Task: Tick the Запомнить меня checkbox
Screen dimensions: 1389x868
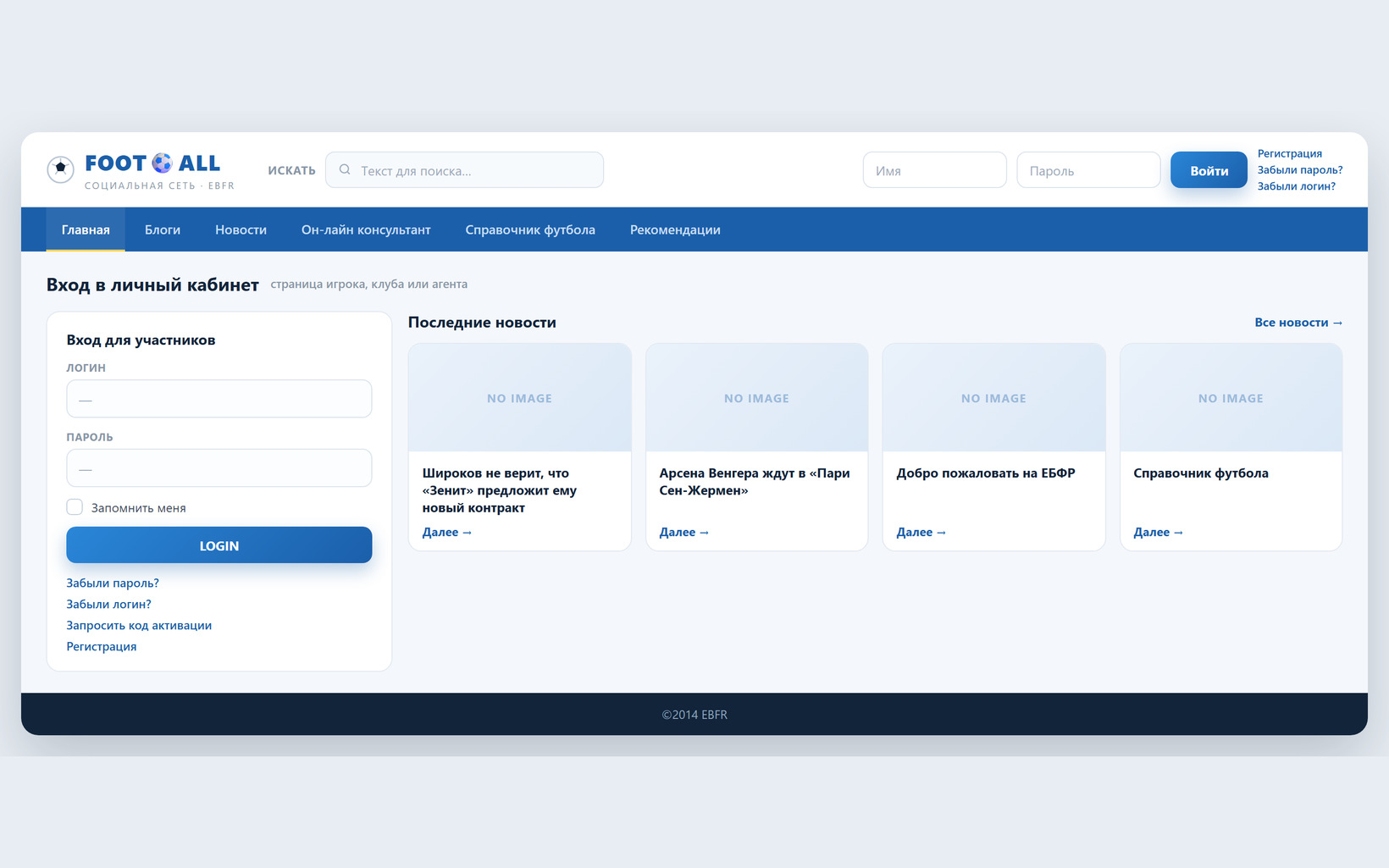Action: tap(75, 507)
